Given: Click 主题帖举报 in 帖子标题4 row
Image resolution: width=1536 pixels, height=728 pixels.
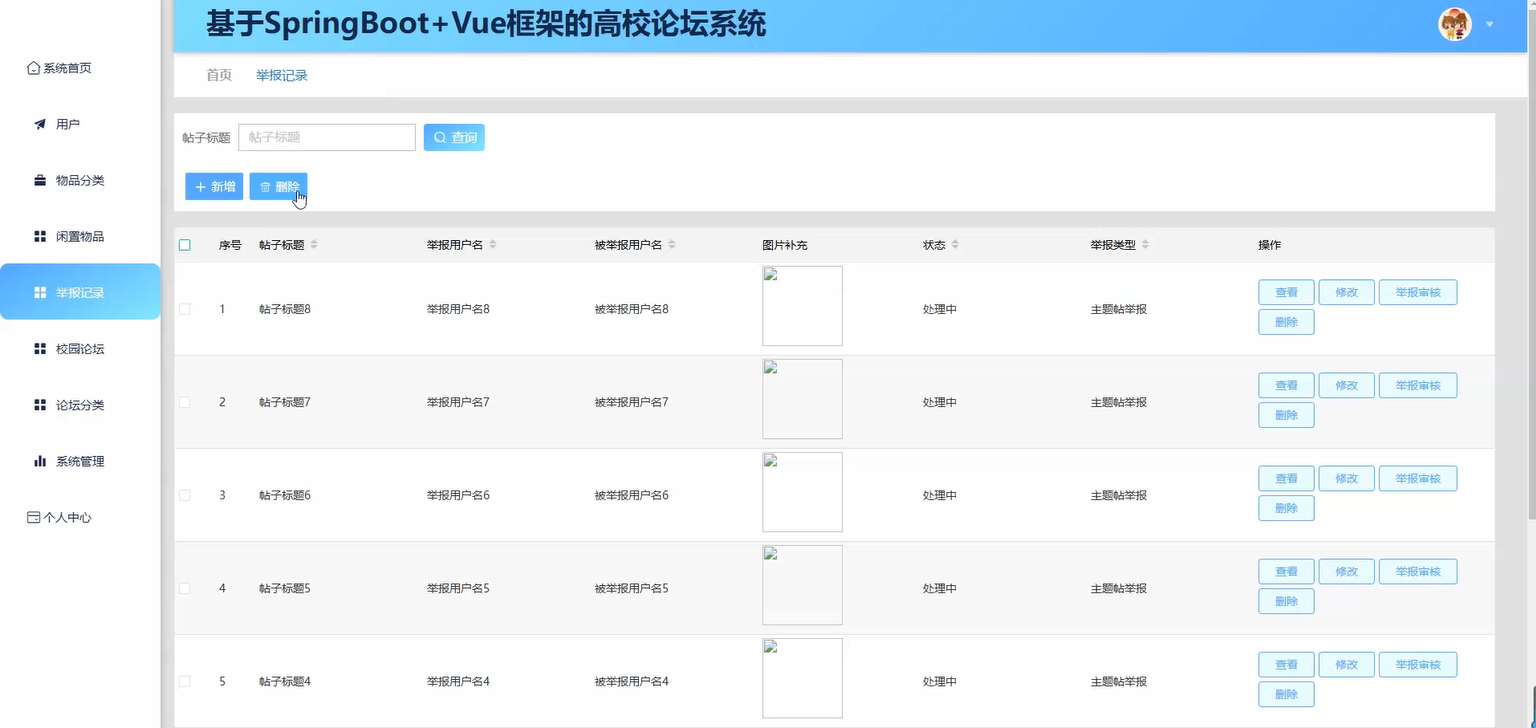Looking at the screenshot, I should [x=1118, y=681].
